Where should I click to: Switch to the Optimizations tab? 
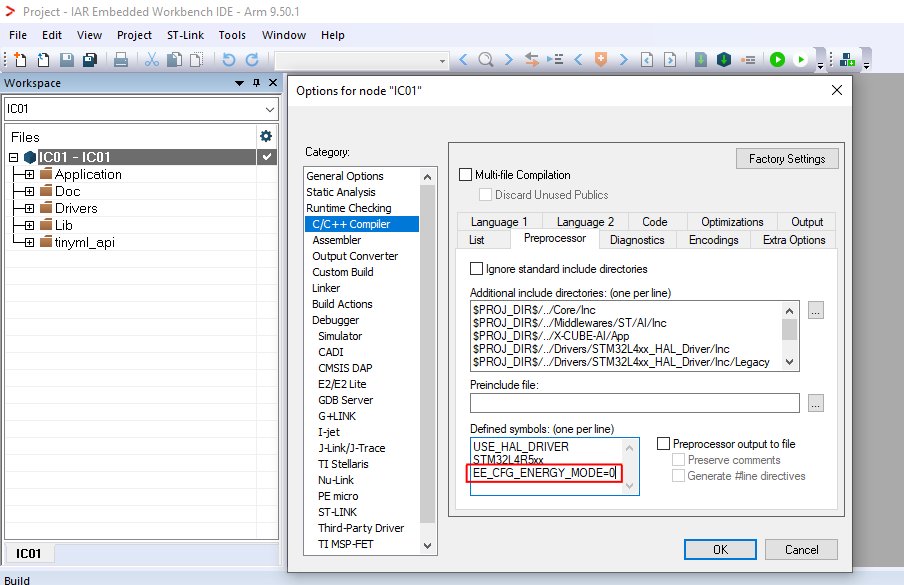(732, 222)
